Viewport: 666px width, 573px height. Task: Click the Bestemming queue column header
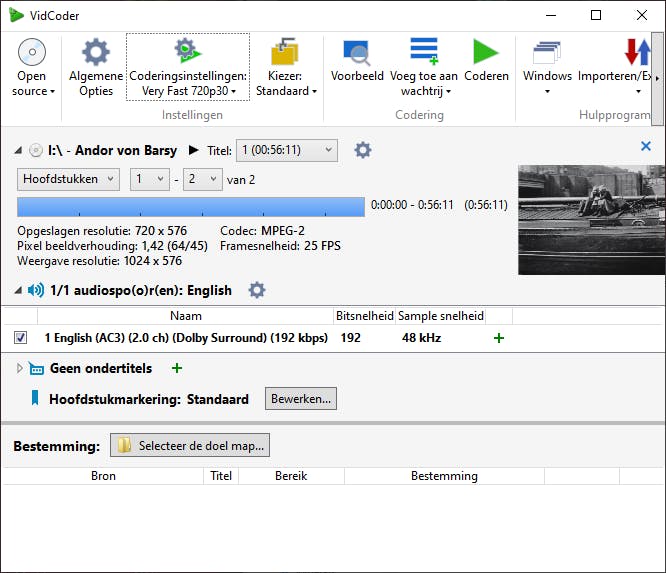[444, 476]
